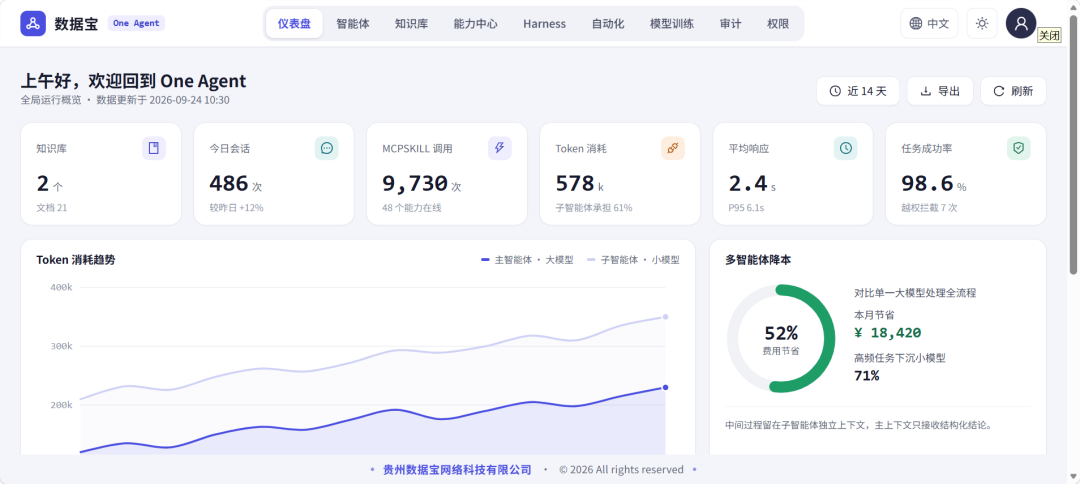Go to the 审计 tab
The width and height of the screenshot is (1080, 484).
pyautogui.click(x=730, y=23)
